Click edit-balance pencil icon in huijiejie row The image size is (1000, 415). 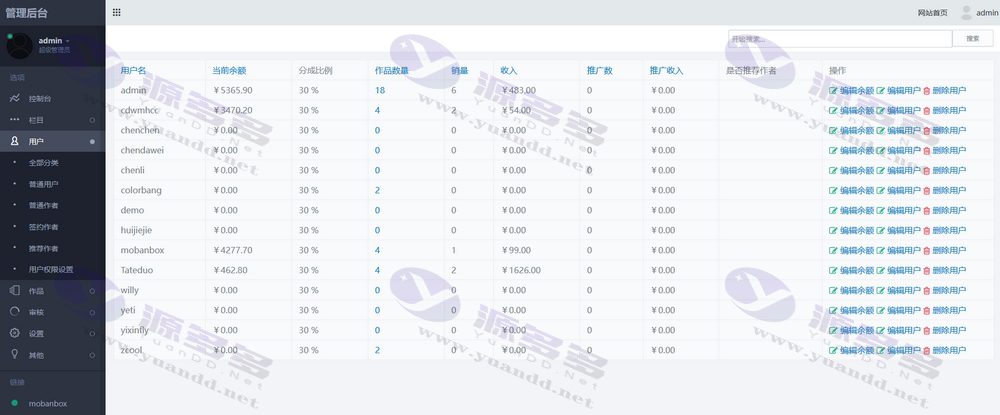[x=833, y=230]
